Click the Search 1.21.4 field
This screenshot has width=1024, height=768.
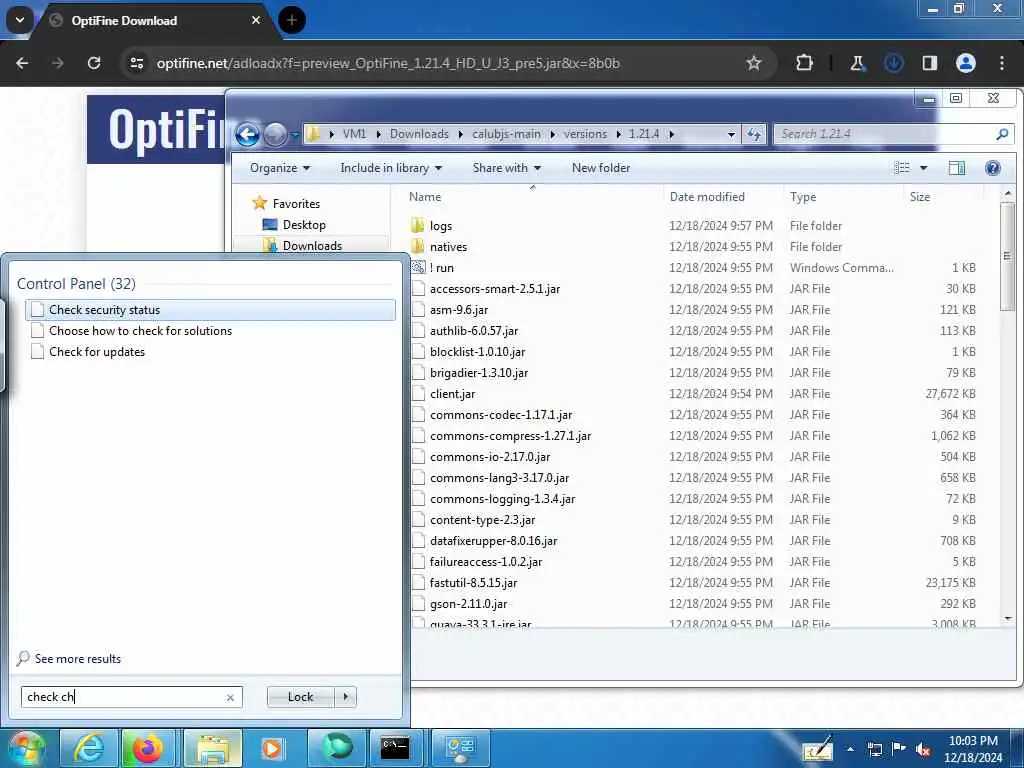click(885, 135)
